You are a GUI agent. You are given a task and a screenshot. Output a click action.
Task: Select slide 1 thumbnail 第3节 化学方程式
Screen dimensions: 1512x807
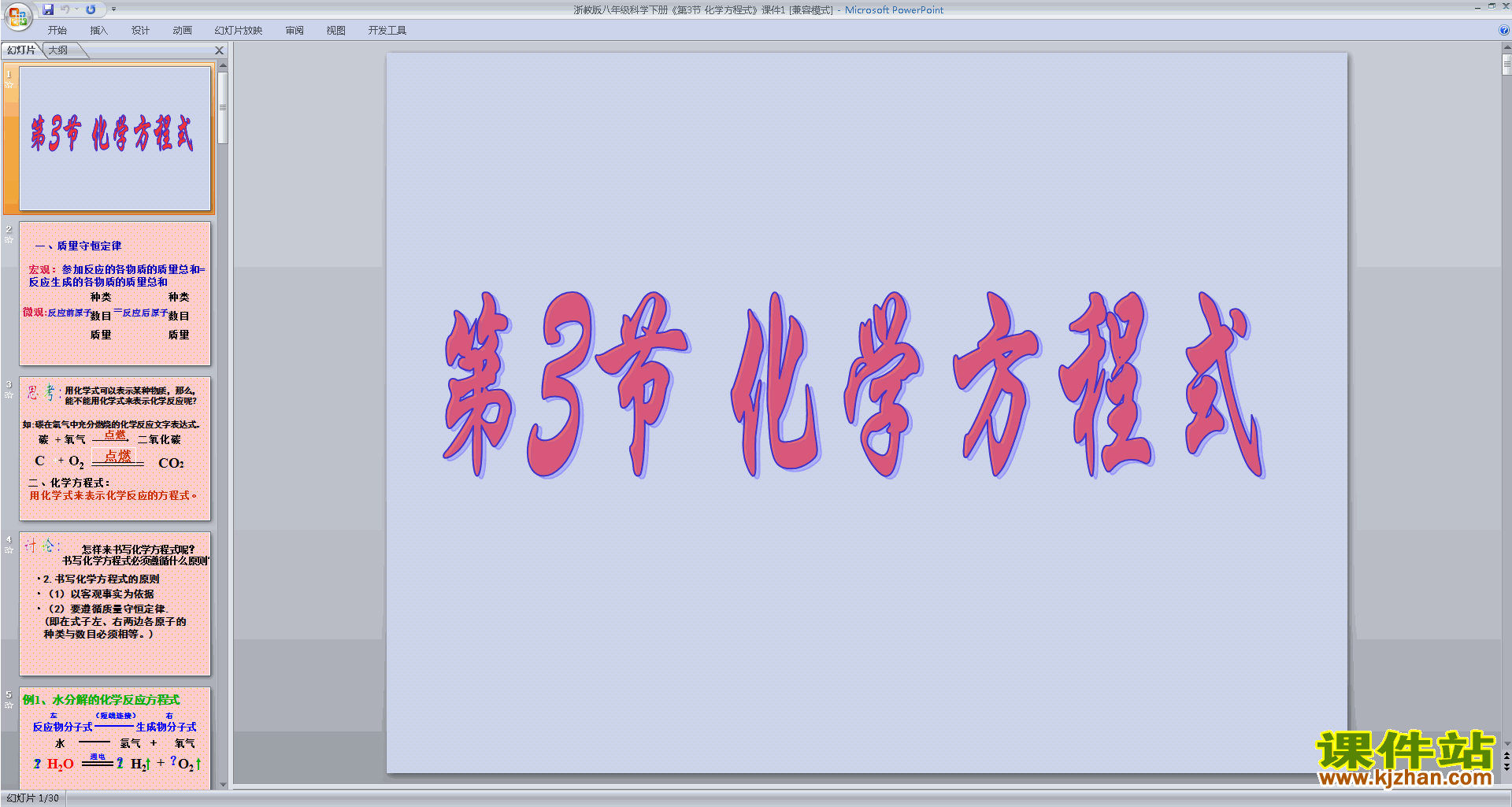115,138
